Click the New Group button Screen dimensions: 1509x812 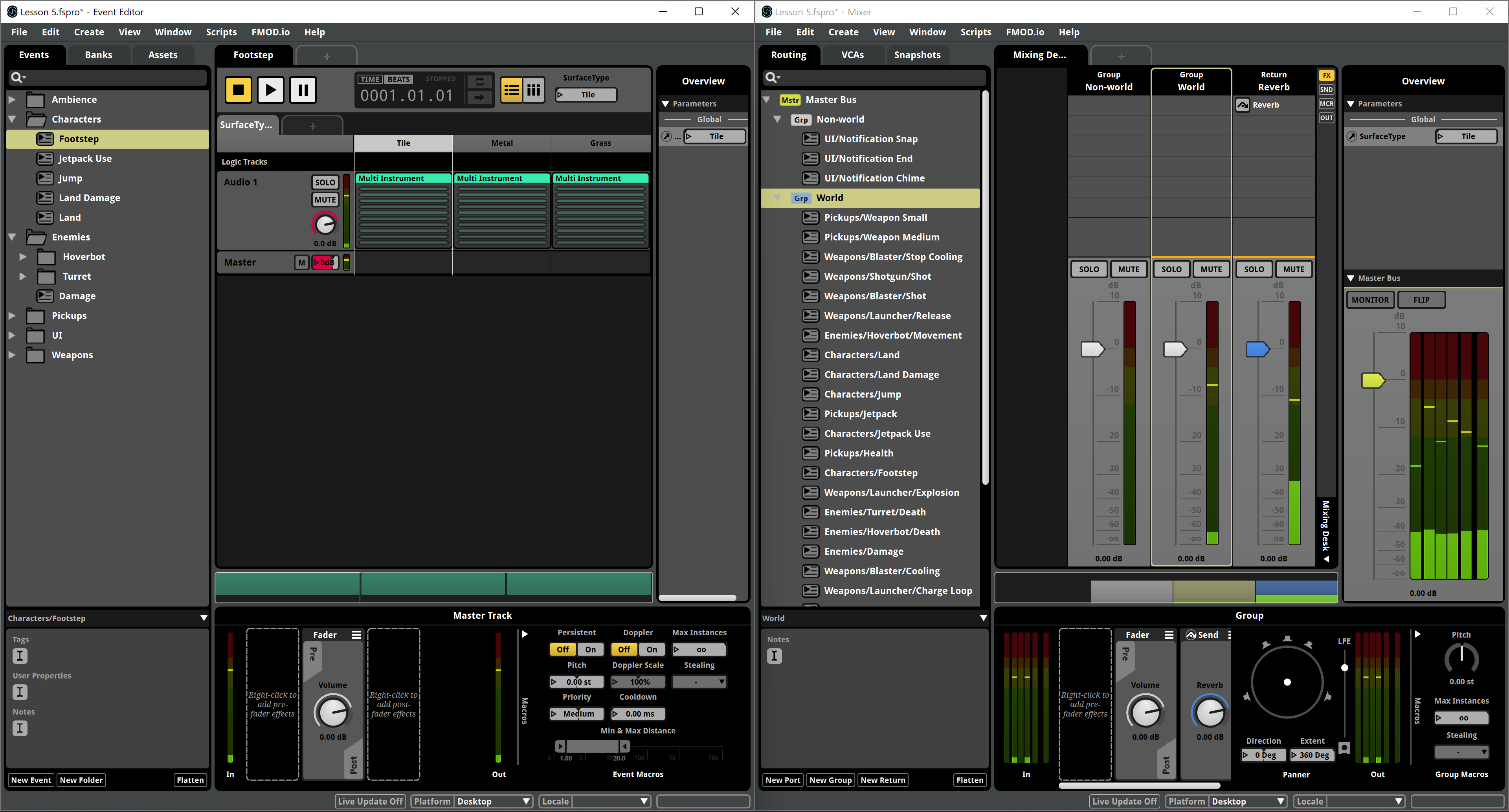831,780
